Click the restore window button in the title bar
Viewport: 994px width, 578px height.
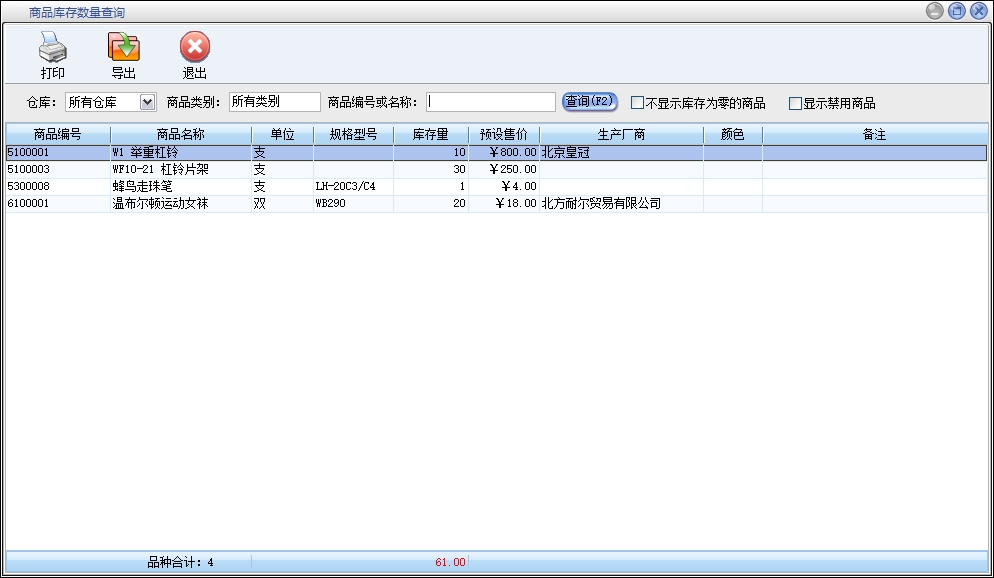pyautogui.click(x=956, y=11)
